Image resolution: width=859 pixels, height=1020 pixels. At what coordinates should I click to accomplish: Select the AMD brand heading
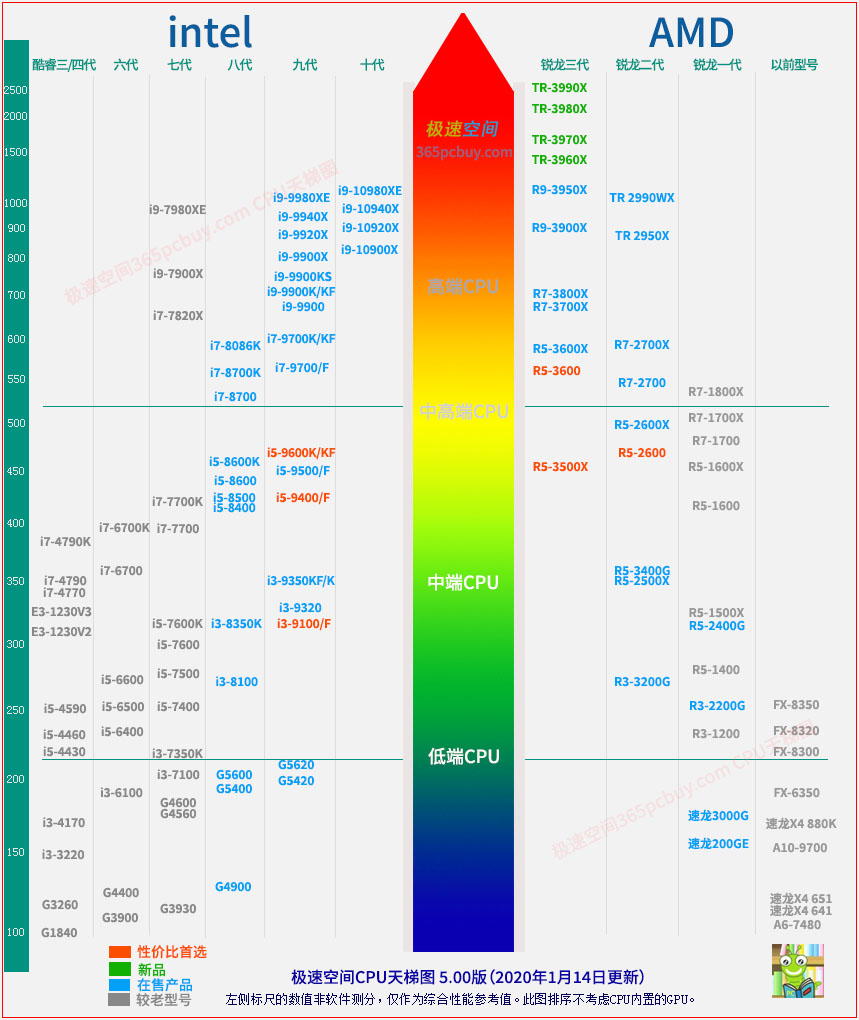[689, 33]
